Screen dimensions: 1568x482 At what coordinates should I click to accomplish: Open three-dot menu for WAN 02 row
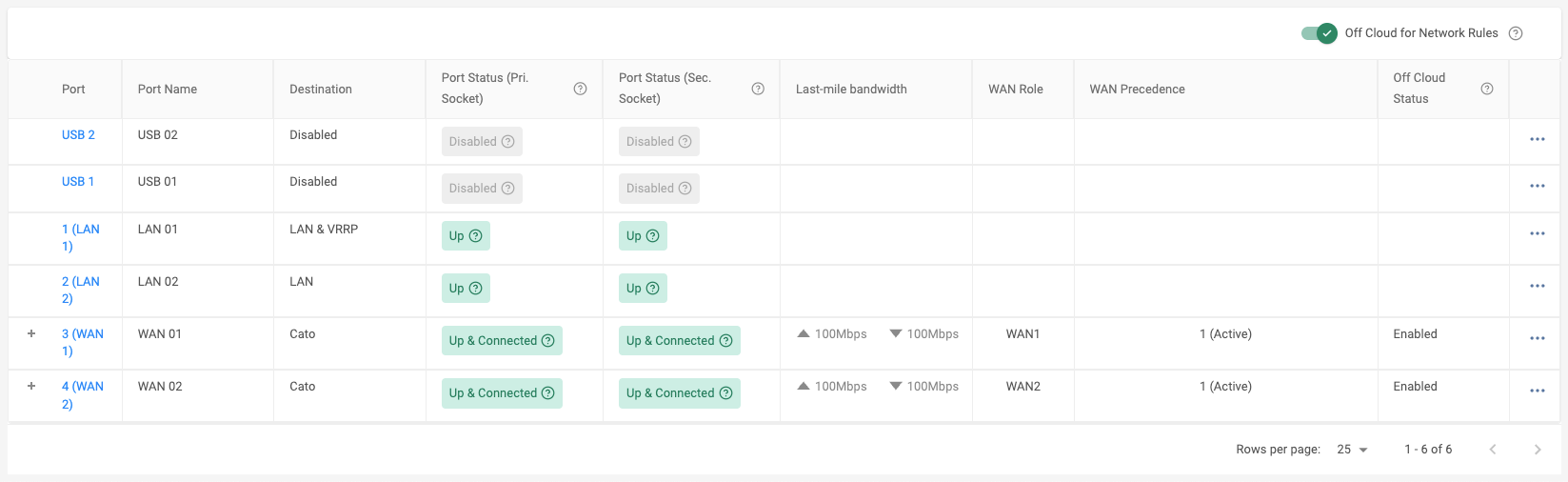1537,391
